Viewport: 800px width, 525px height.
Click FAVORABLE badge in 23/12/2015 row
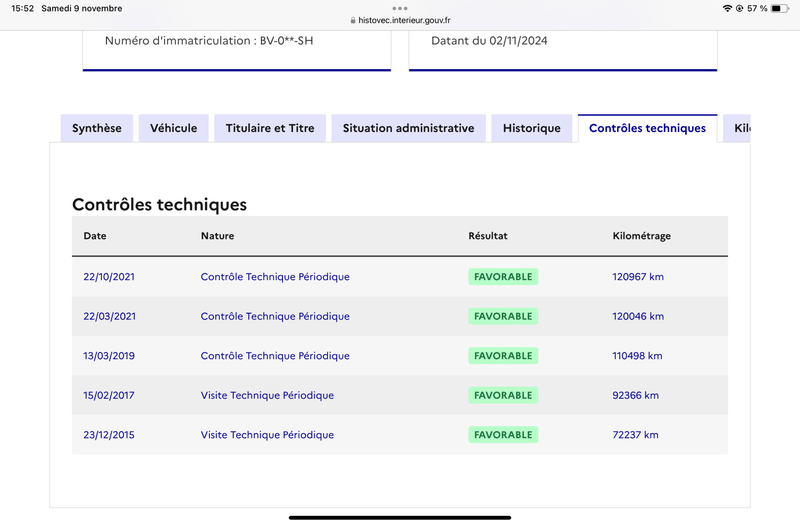click(x=503, y=435)
